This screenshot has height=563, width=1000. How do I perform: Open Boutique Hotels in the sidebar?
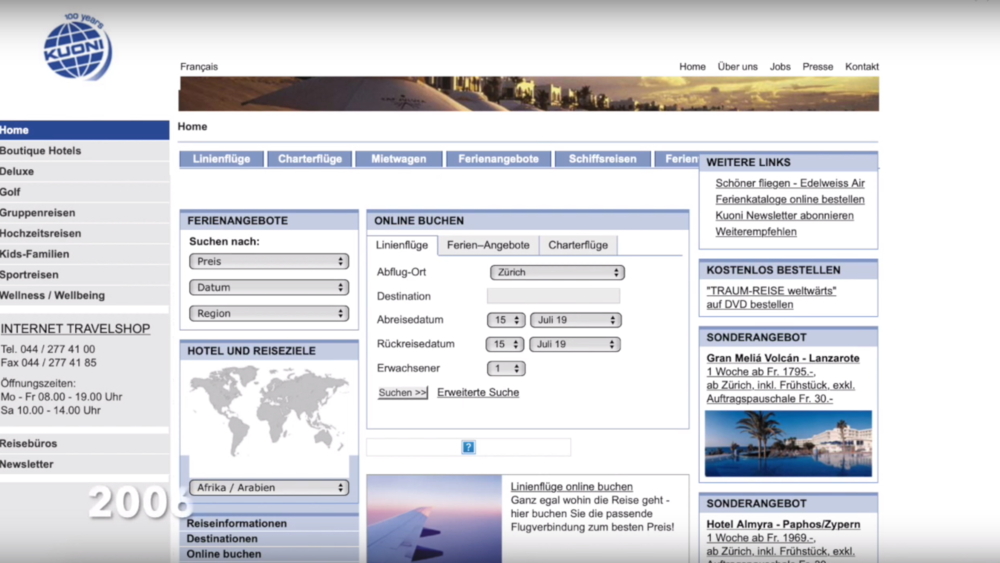(41, 151)
